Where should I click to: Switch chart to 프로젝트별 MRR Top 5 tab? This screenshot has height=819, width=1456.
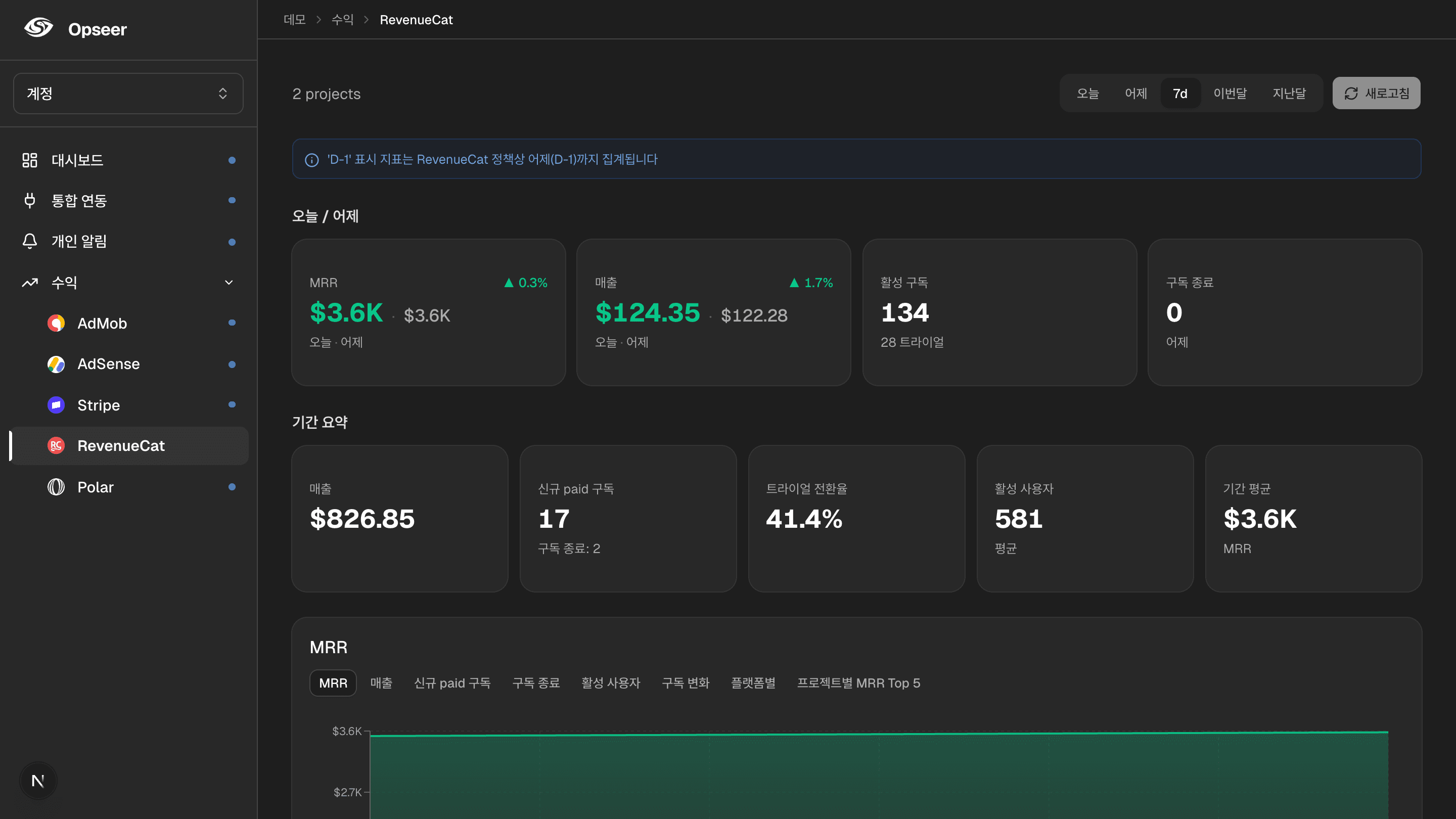click(x=858, y=683)
